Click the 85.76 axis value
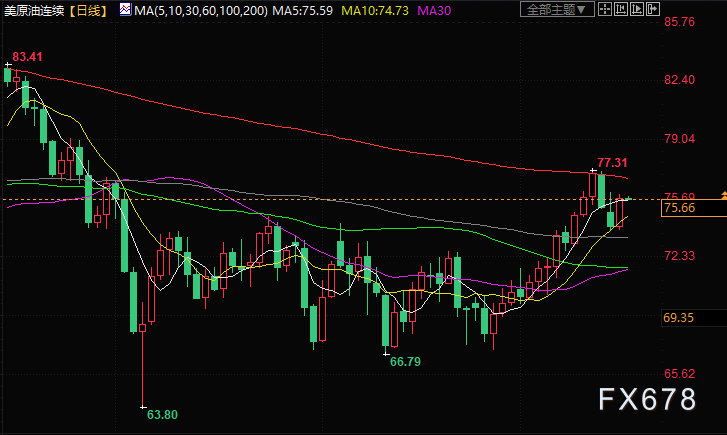The height and width of the screenshot is (435, 727). [679, 22]
